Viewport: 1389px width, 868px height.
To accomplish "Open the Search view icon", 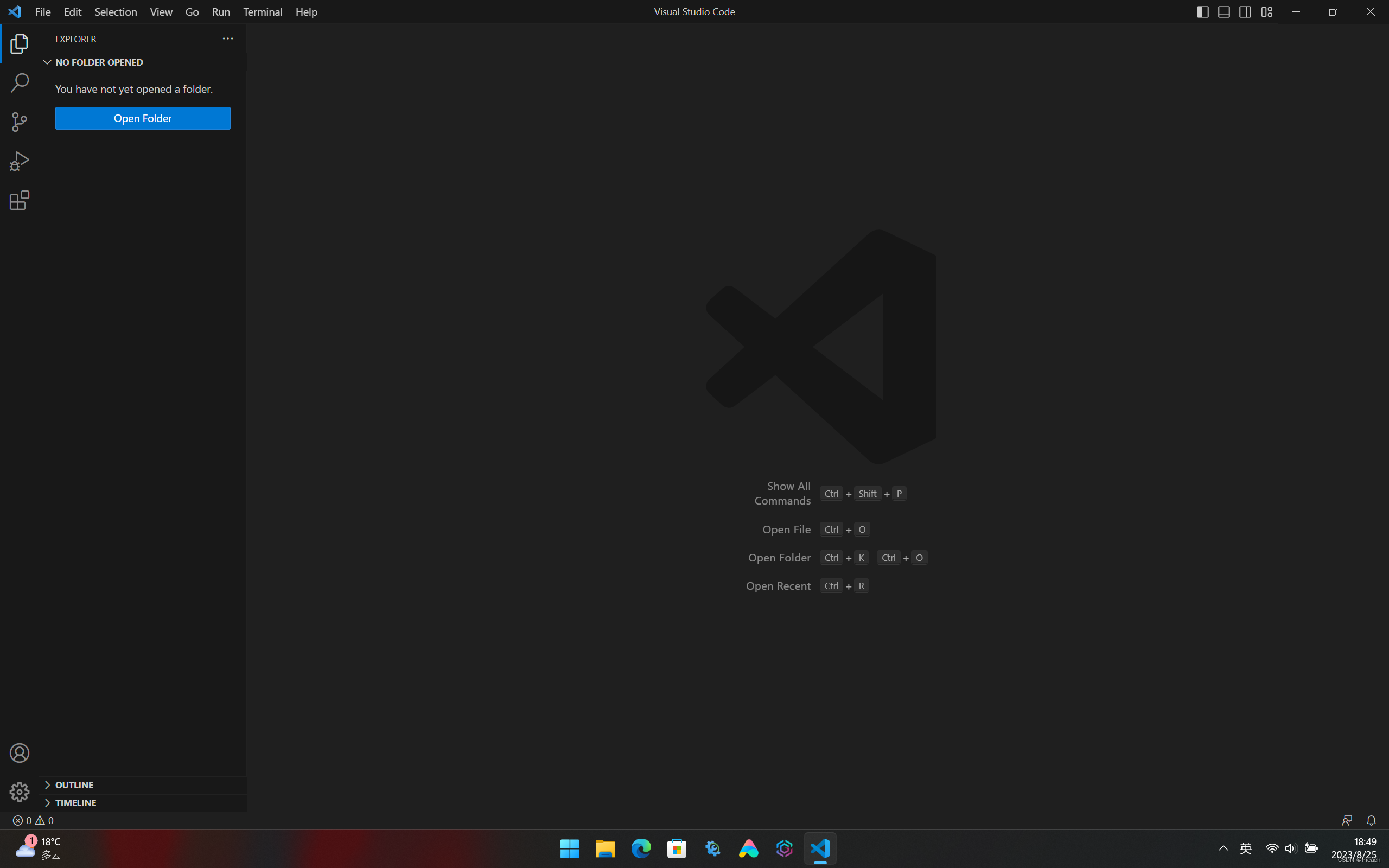I will coord(20,82).
